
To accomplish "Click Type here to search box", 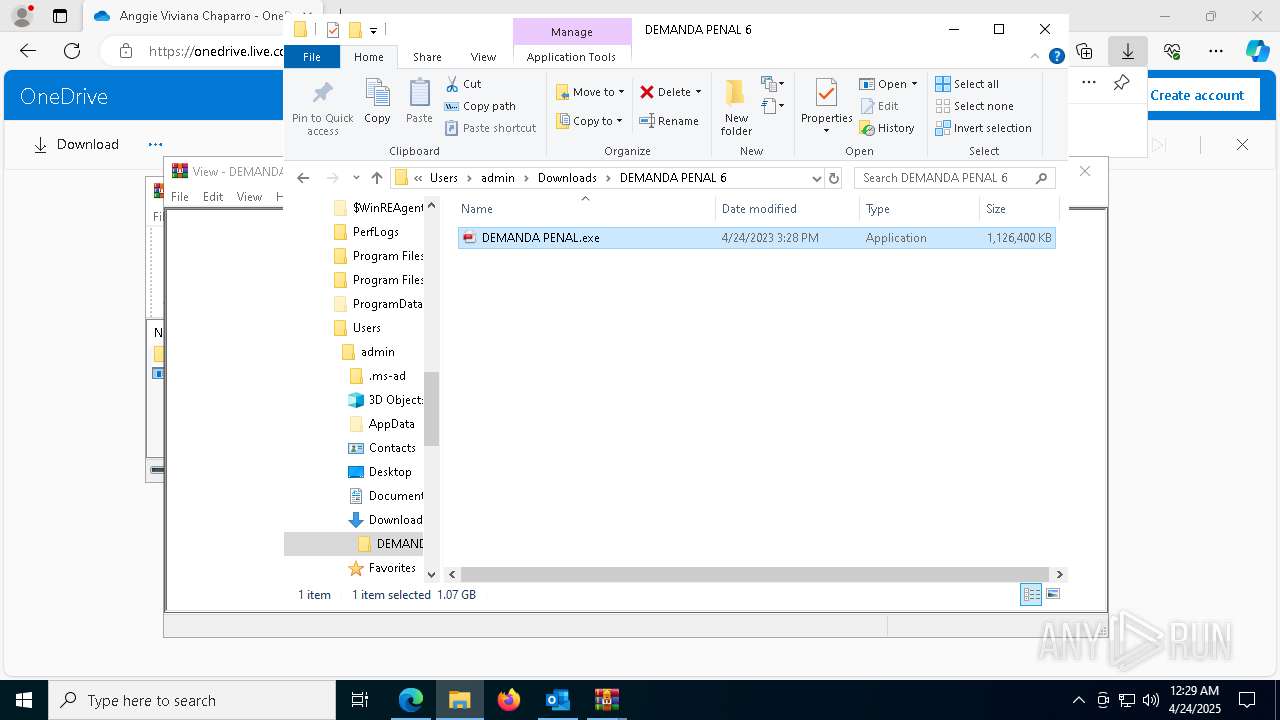I will pyautogui.click(x=192, y=700).
